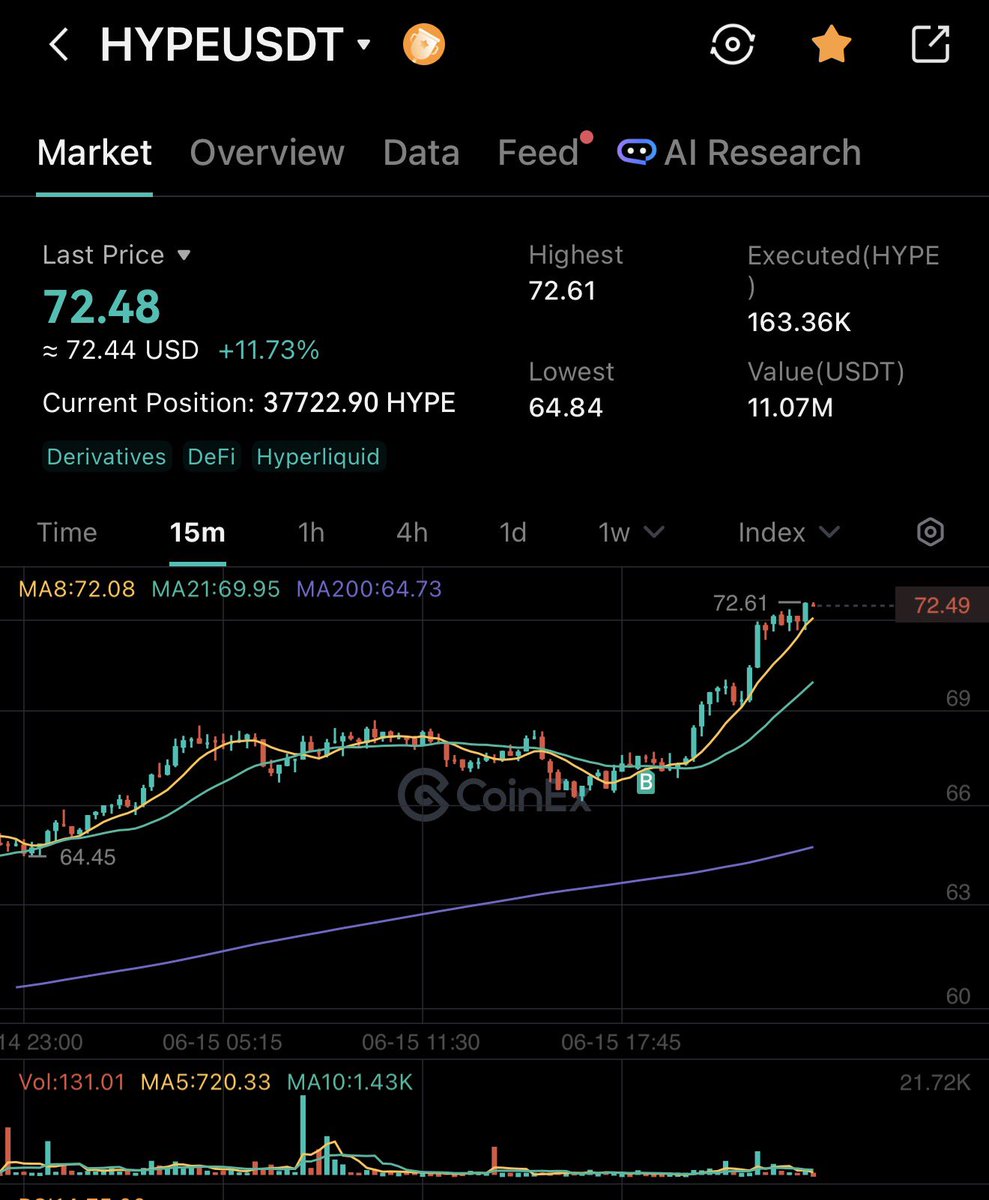Tap the MA21:69.95 indicator label

(x=216, y=589)
